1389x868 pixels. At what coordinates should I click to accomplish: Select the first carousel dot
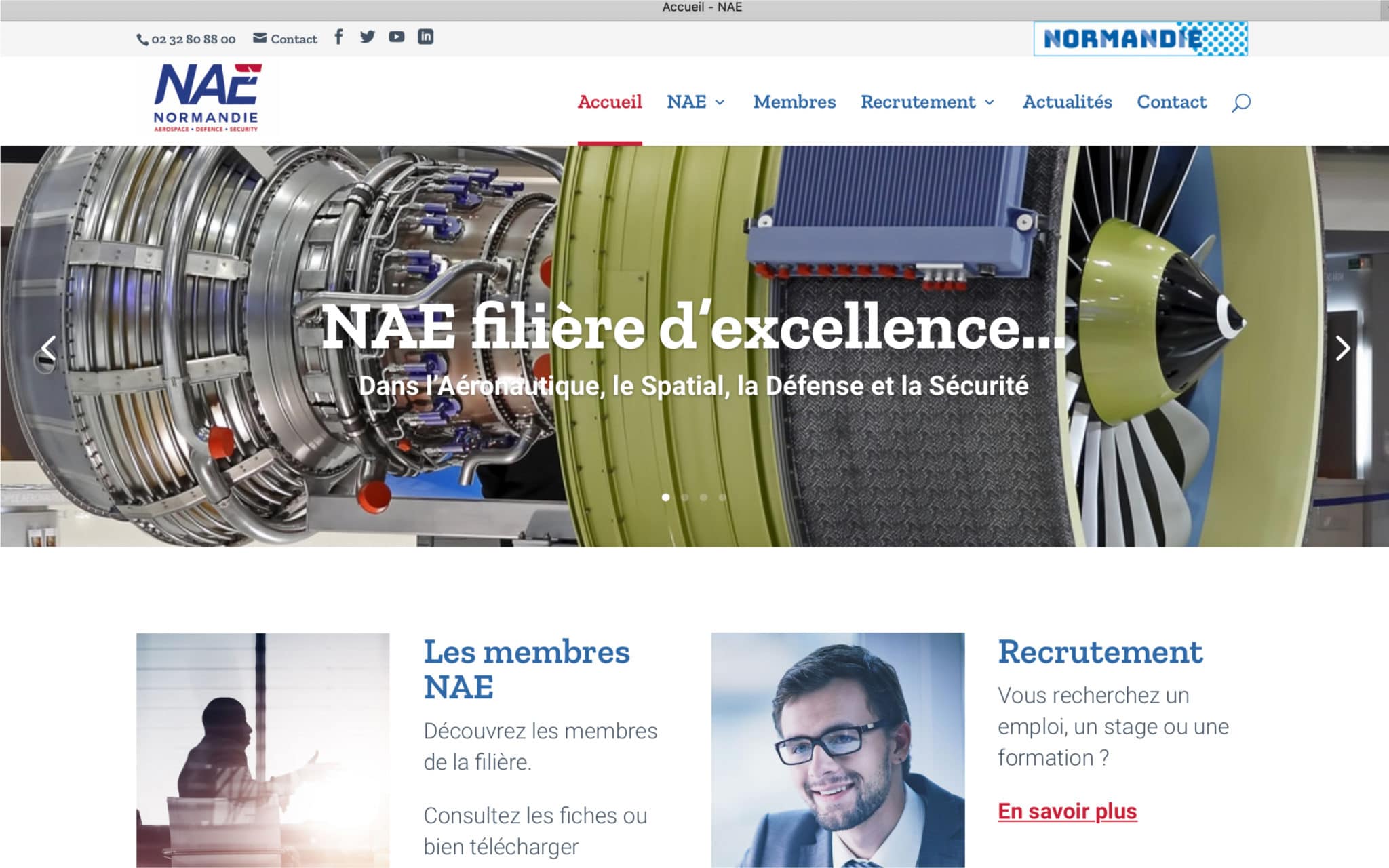tap(666, 497)
